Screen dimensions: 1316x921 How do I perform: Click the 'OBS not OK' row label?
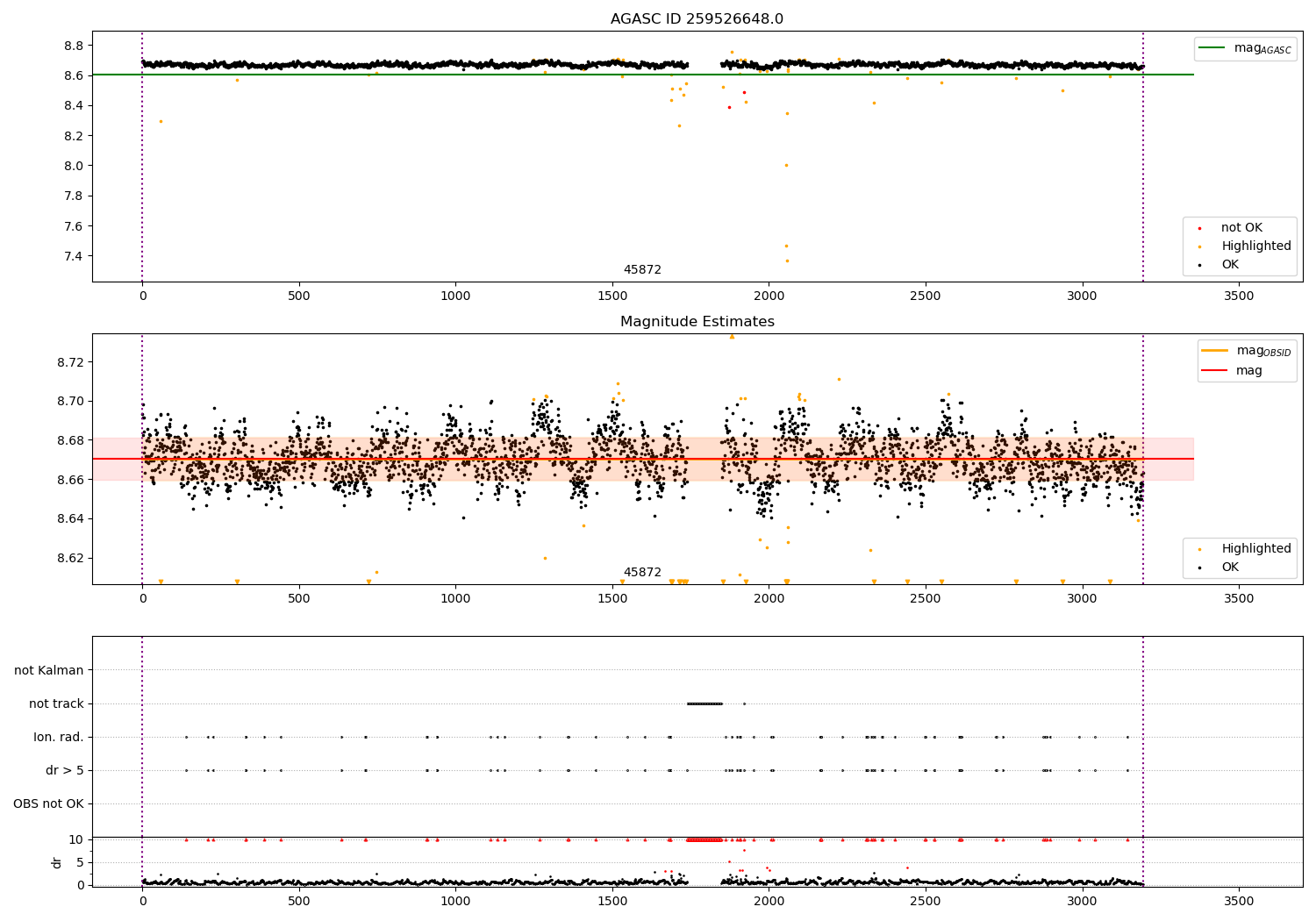click(x=48, y=803)
